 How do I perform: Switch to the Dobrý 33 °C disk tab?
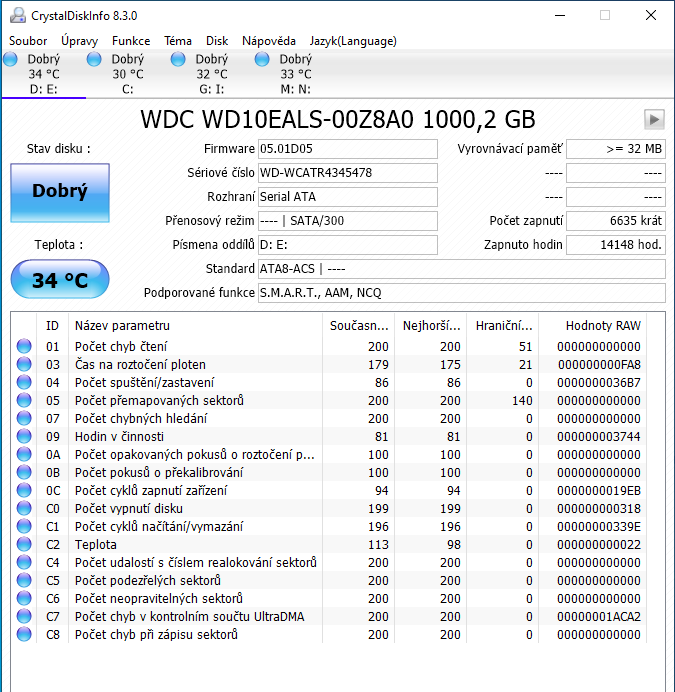point(295,74)
